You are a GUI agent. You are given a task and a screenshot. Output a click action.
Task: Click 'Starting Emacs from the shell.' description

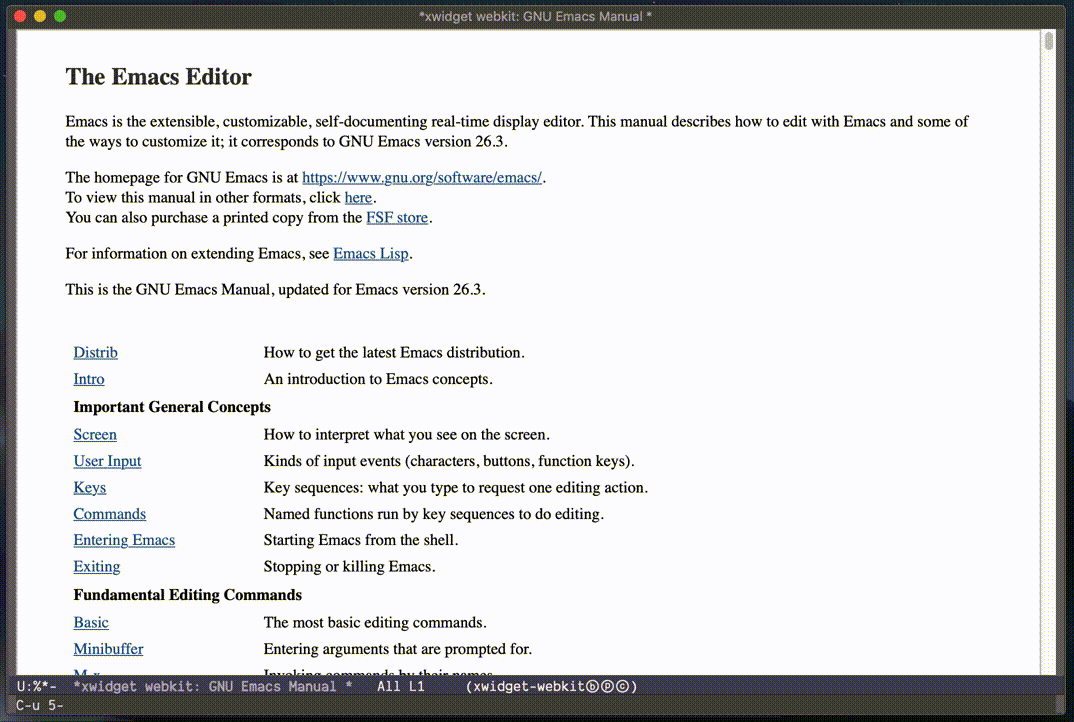click(x=361, y=540)
